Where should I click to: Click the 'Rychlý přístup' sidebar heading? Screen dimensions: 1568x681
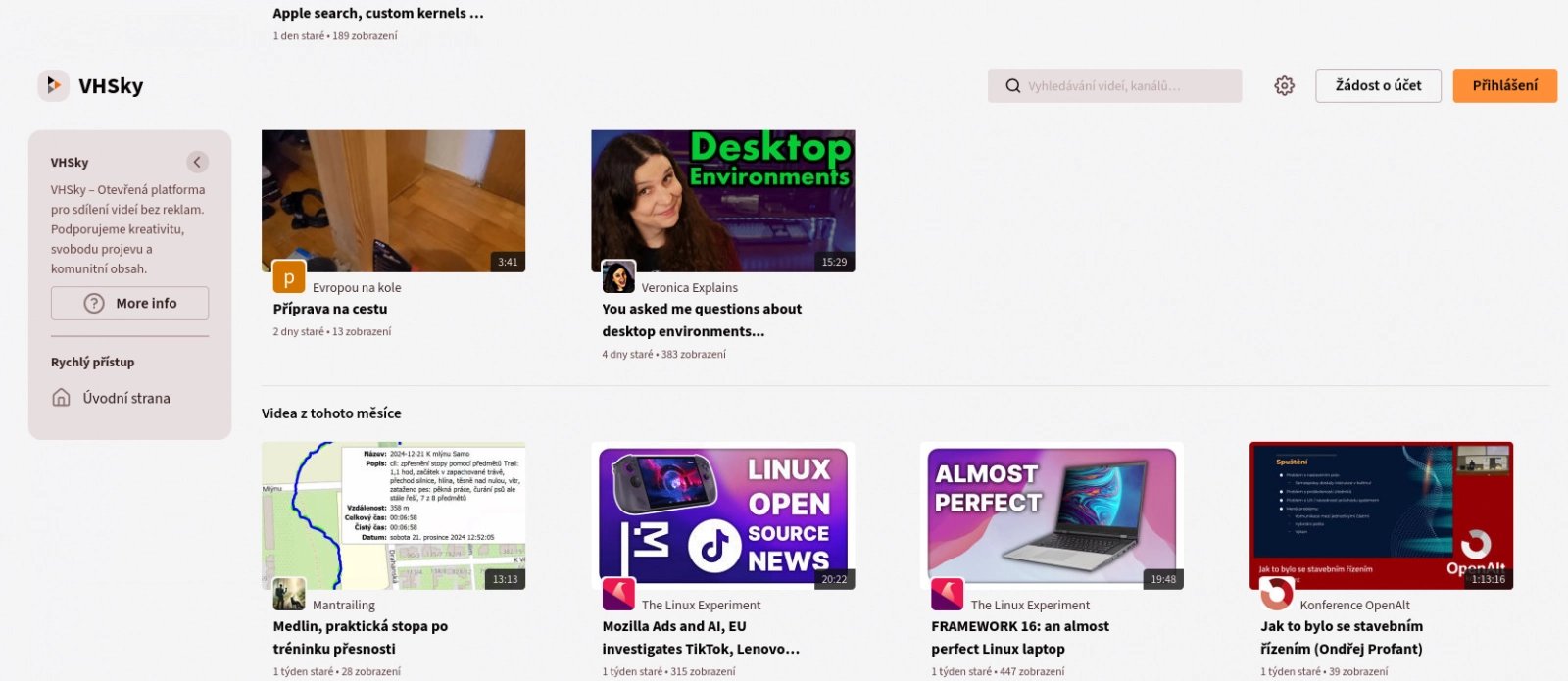(93, 362)
